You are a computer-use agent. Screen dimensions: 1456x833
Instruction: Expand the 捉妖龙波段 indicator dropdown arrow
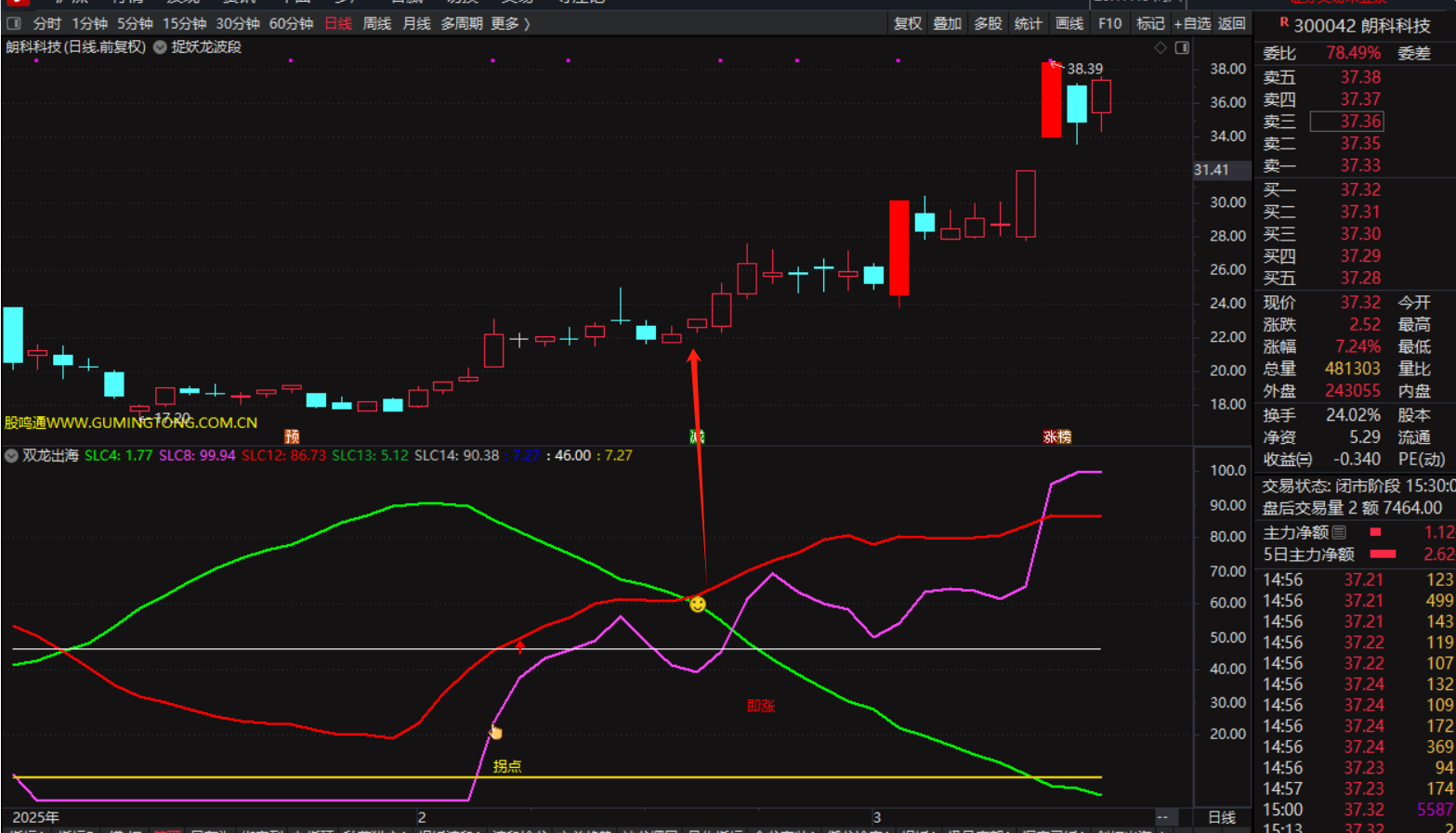pyautogui.click(x=160, y=47)
